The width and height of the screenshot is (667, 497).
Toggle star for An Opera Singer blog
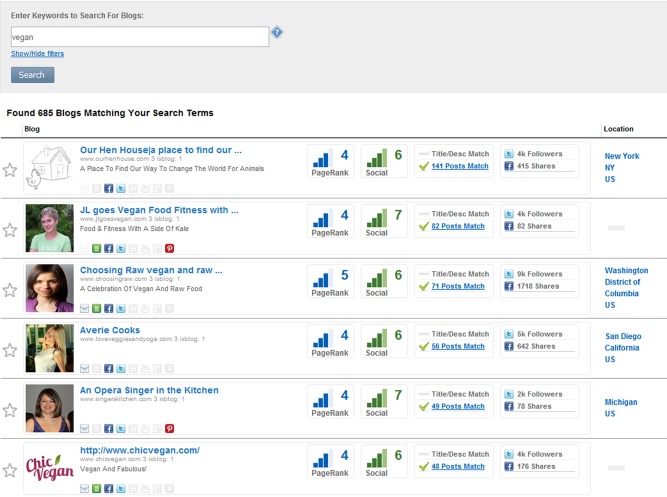10,410
